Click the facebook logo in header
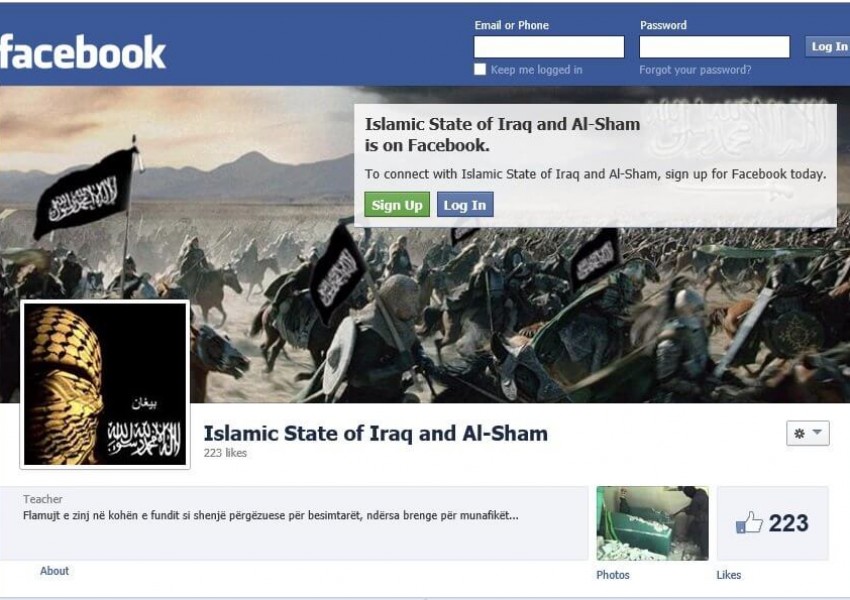The height and width of the screenshot is (600, 850). pos(82,53)
